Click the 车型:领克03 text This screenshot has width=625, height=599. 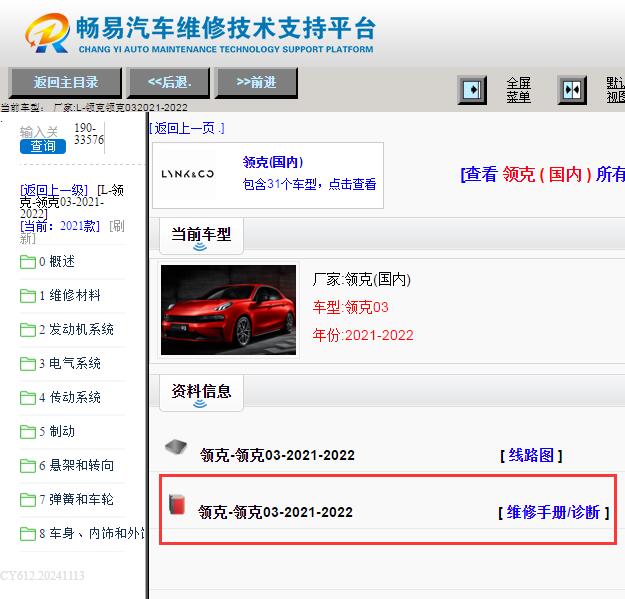350,307
